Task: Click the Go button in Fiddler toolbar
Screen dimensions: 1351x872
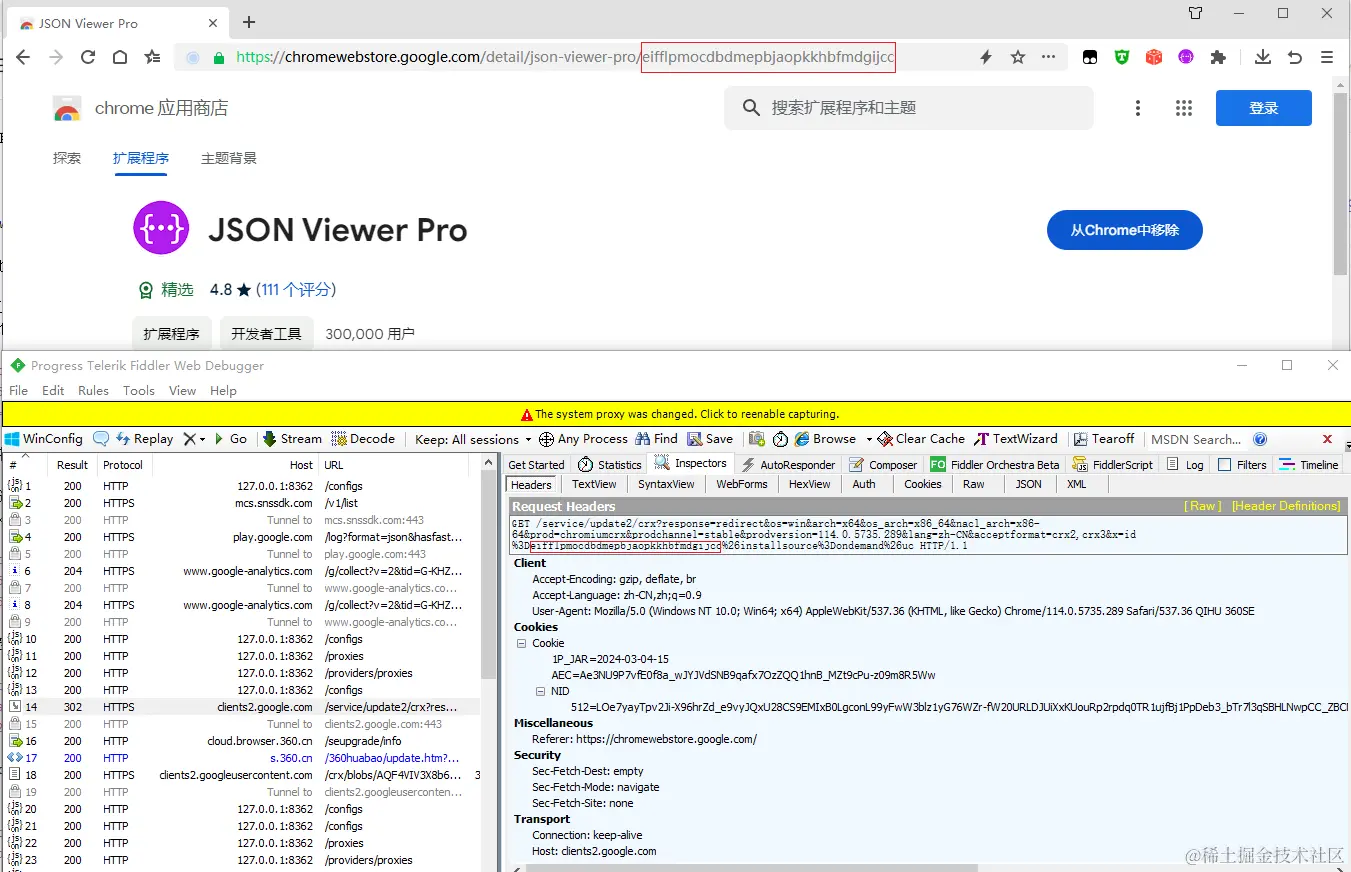Action: coord(230,439)
